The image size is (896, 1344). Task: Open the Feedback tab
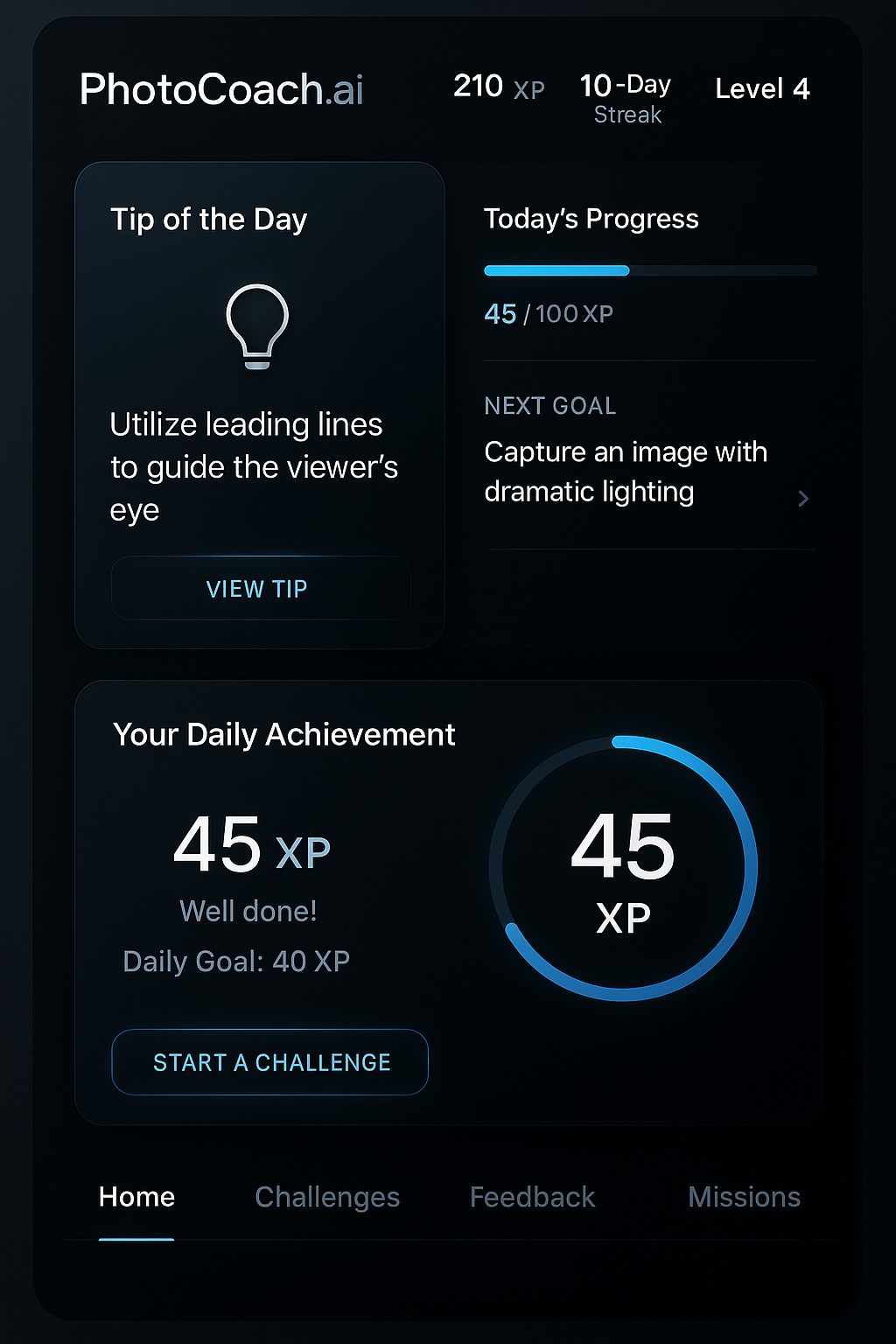[532, 1197]
